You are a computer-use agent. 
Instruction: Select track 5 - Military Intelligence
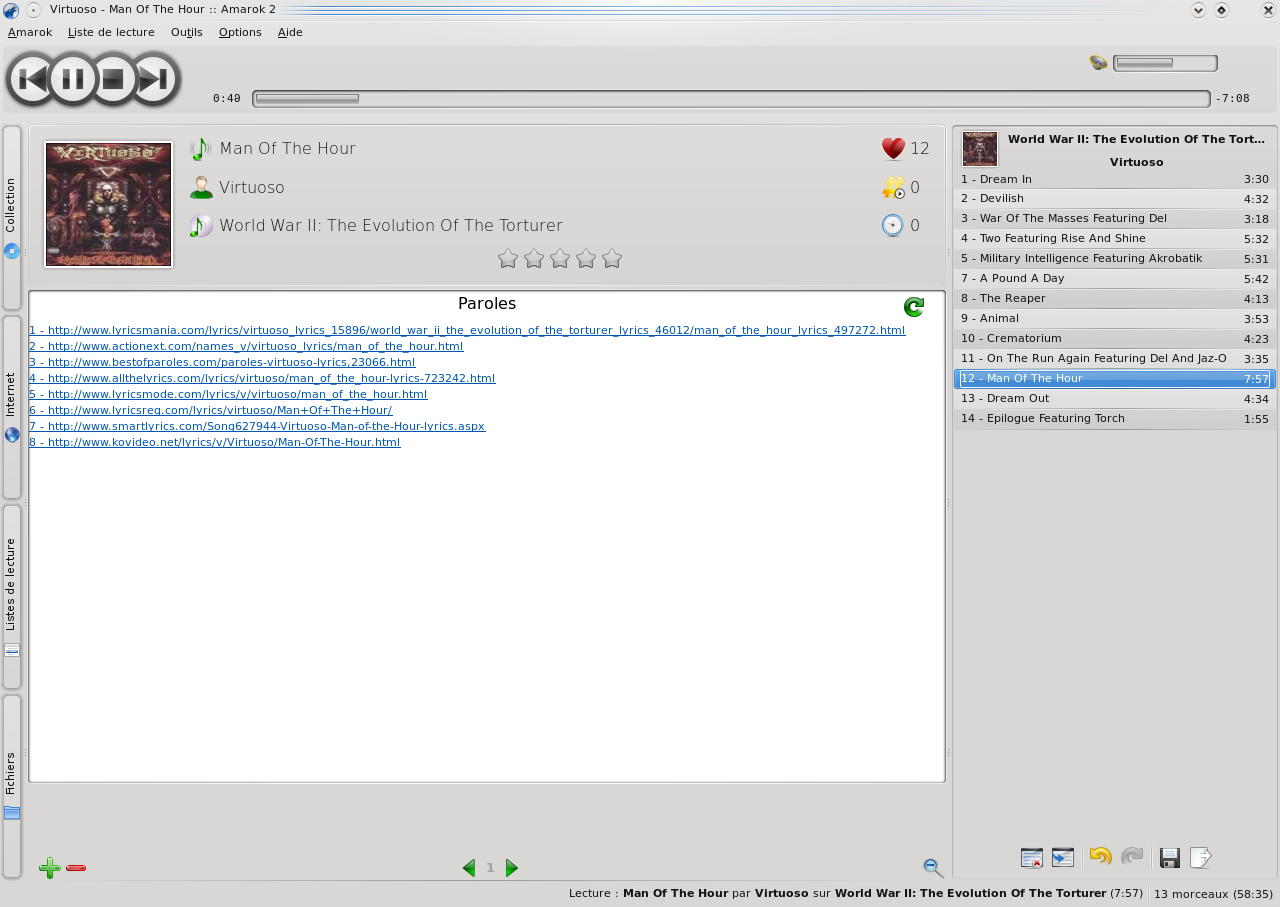coord(1114,259)
